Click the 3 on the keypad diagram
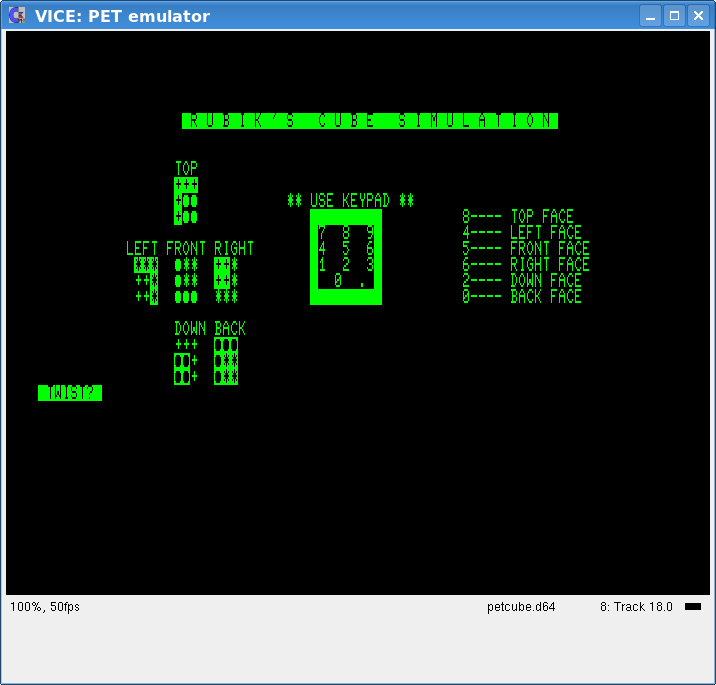The image size is (716, 685). pyautogui.click(x=370, y=265)
